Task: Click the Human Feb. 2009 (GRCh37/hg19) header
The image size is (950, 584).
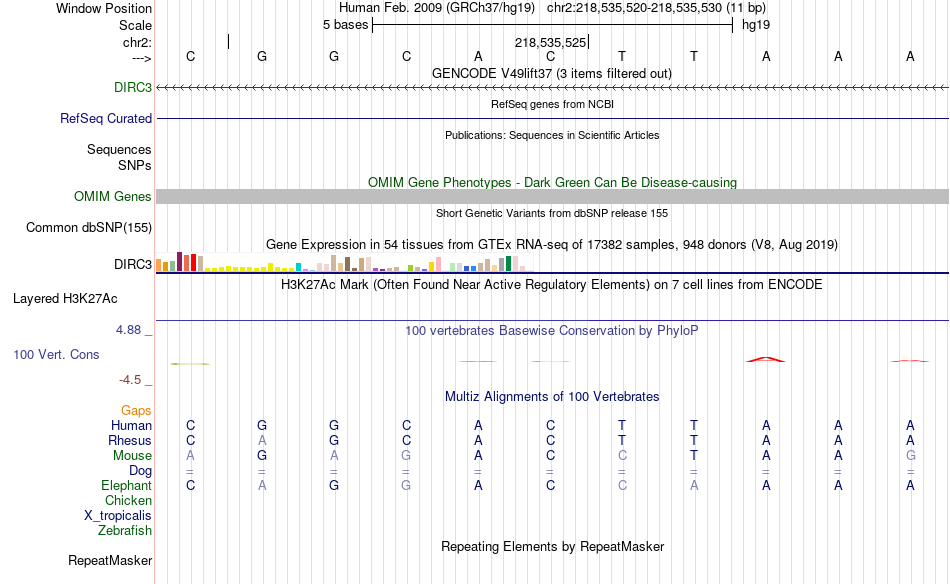Action: coord(437,8)
